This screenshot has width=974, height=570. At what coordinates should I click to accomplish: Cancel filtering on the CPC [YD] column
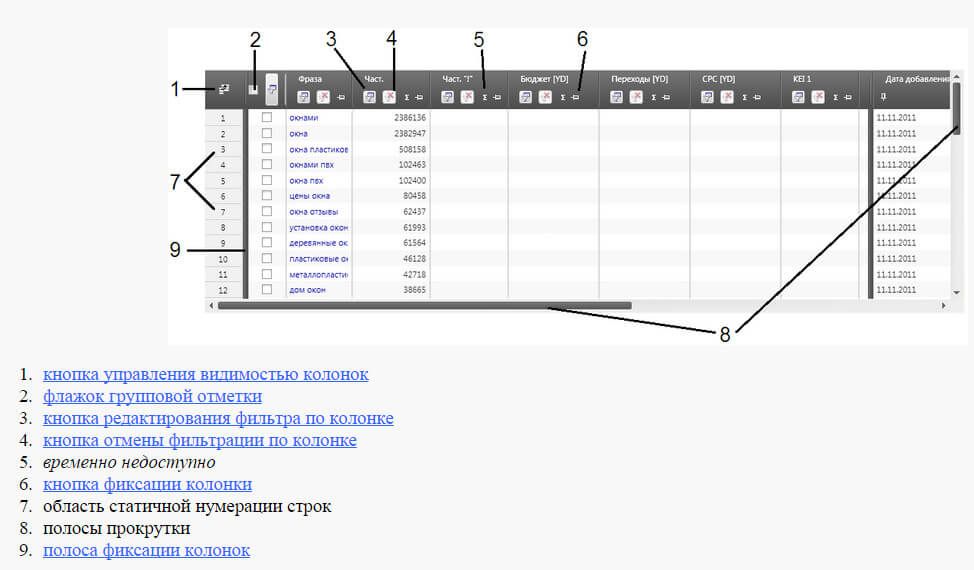coord(727,97)
